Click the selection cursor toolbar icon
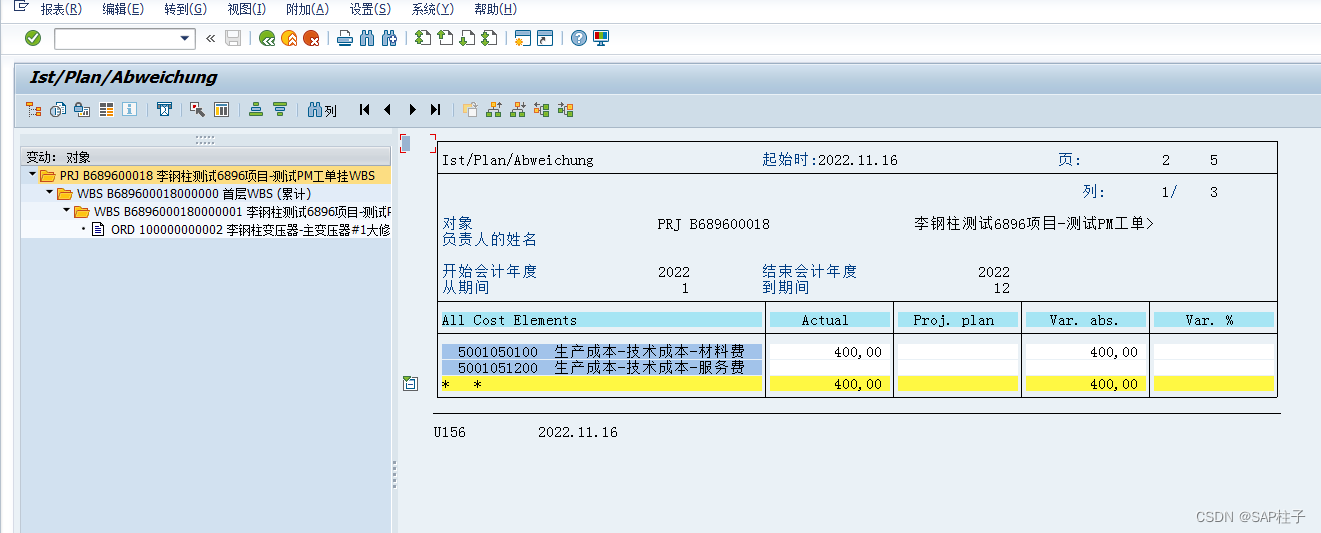Image resolution: width=1321 pixels, height=533 pixels. 198,110
